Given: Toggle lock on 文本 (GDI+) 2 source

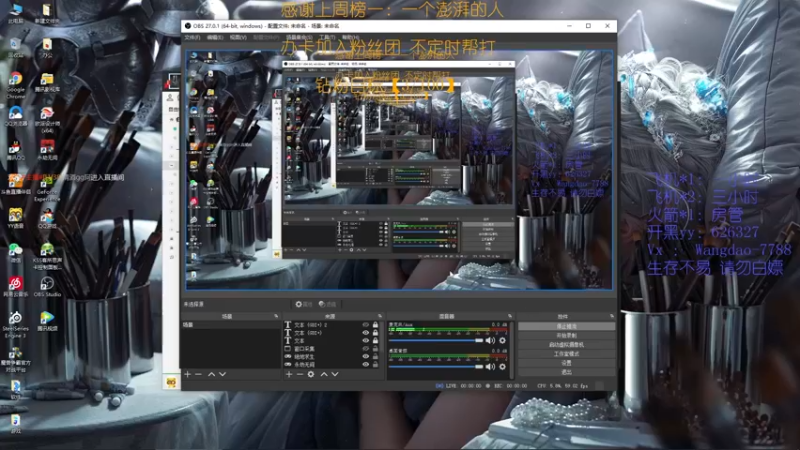Looking at the screenshot, I should point(376,324).
